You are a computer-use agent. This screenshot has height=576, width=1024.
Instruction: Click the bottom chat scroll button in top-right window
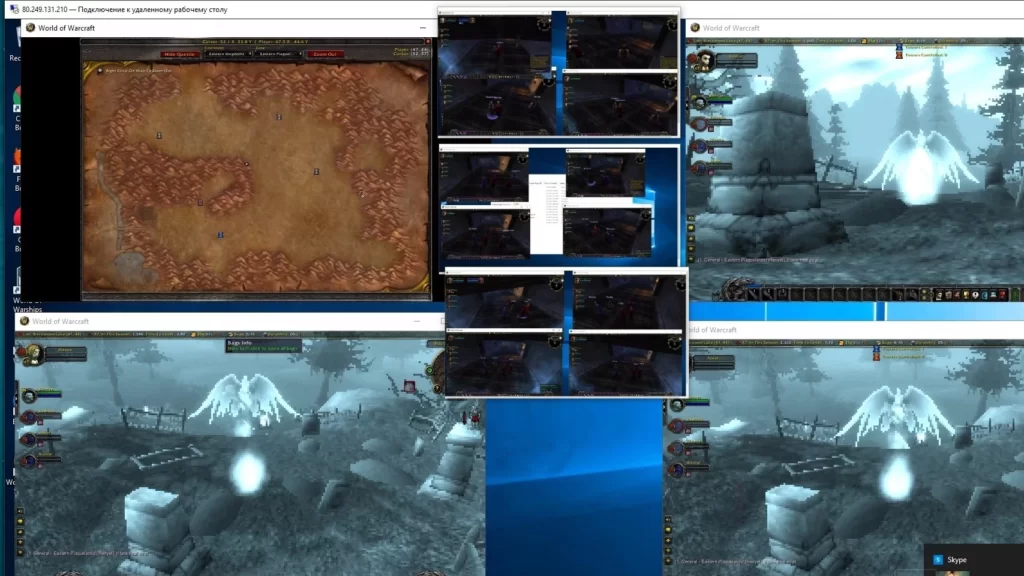pos(691,259)
